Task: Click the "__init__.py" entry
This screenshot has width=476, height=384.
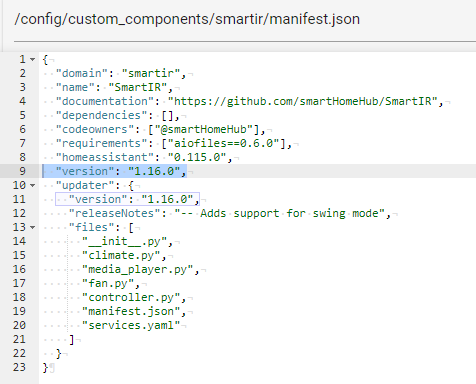Action: [x=124, y=241]
